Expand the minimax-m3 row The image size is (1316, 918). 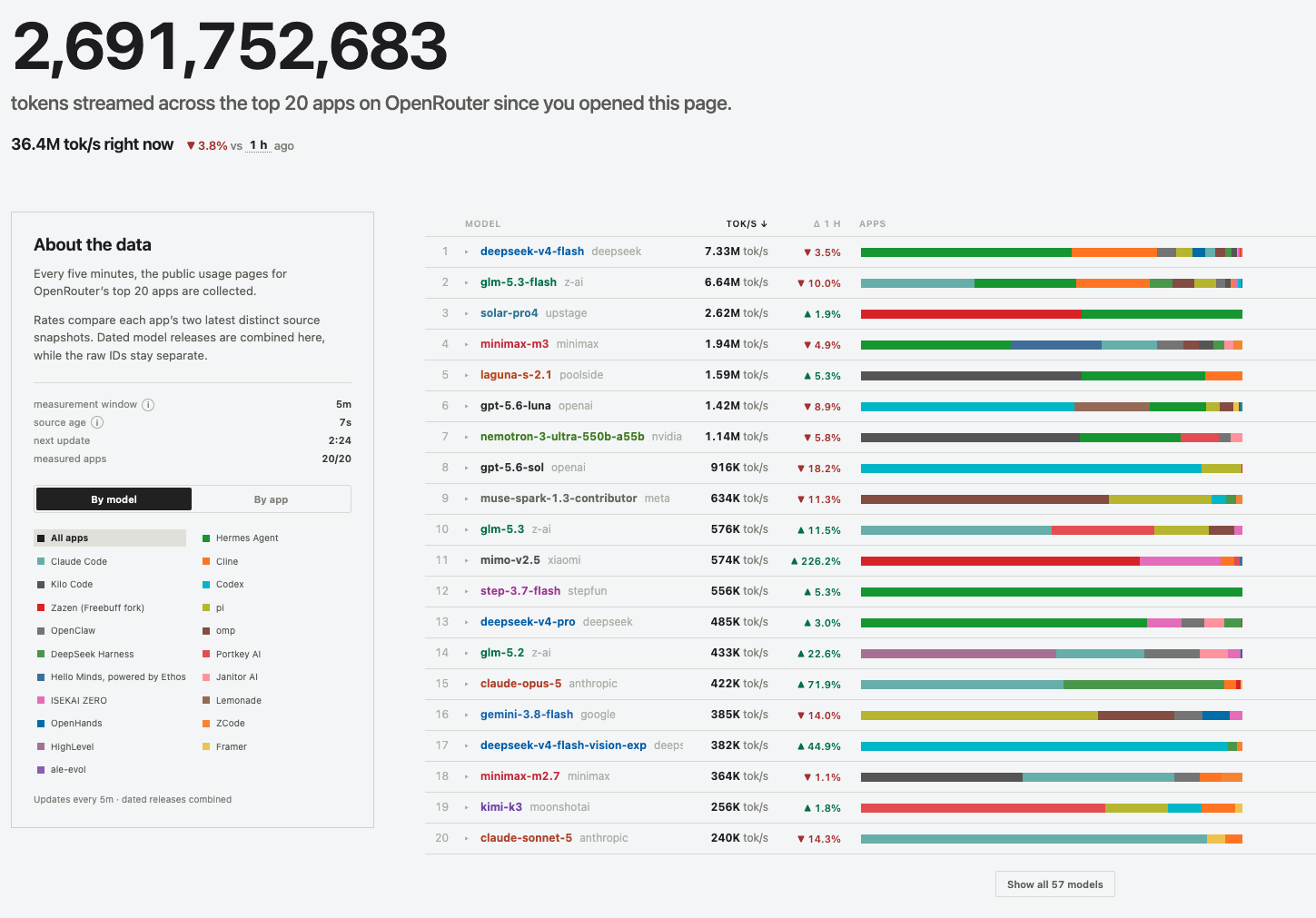click(x=466, y=345)
